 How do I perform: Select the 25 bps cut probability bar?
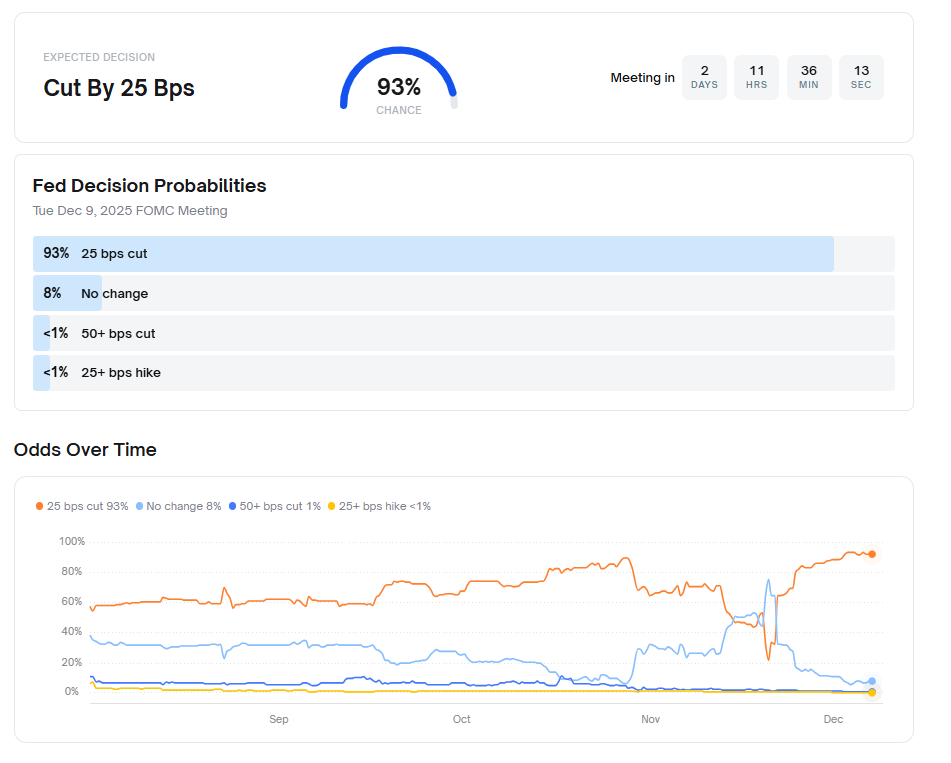pyautogui.click(x=433, y=254)
